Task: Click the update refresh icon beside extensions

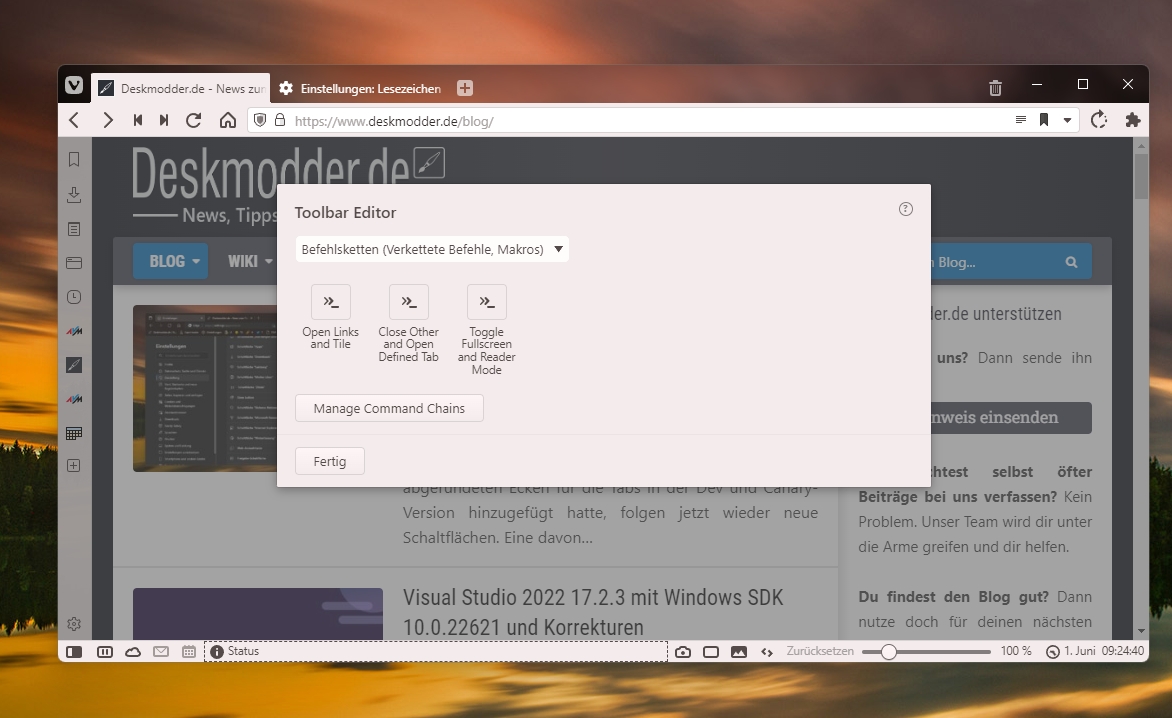Action: pos(1099,120)
